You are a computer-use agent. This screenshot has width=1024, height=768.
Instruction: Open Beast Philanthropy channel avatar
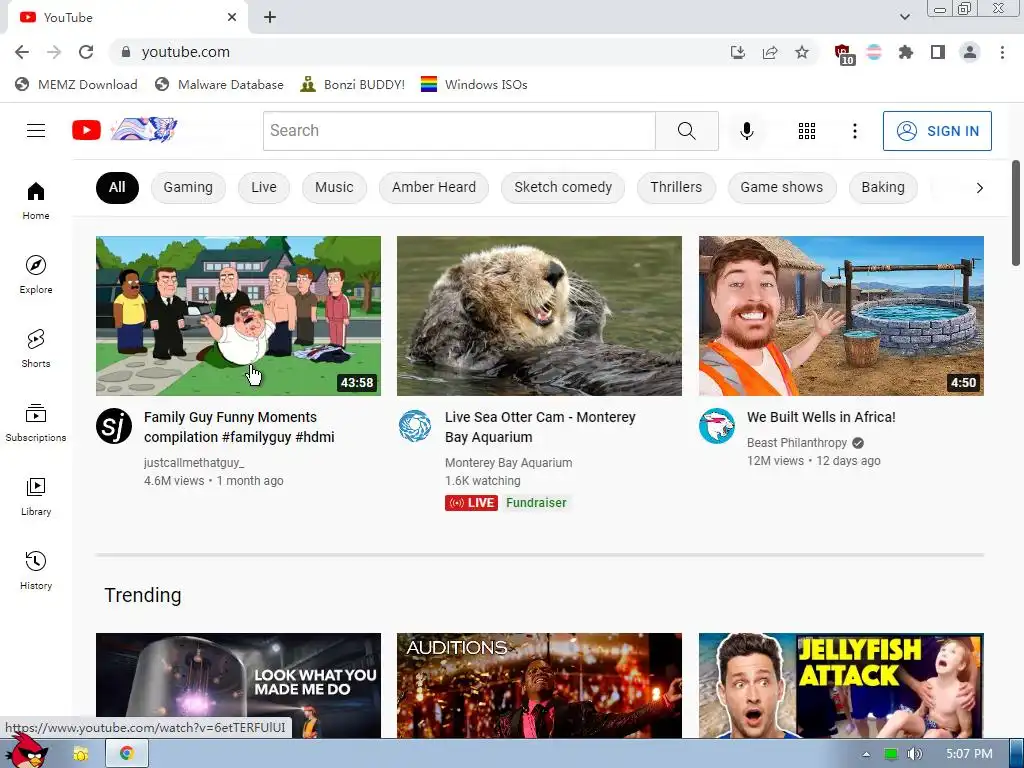(716, 426)
